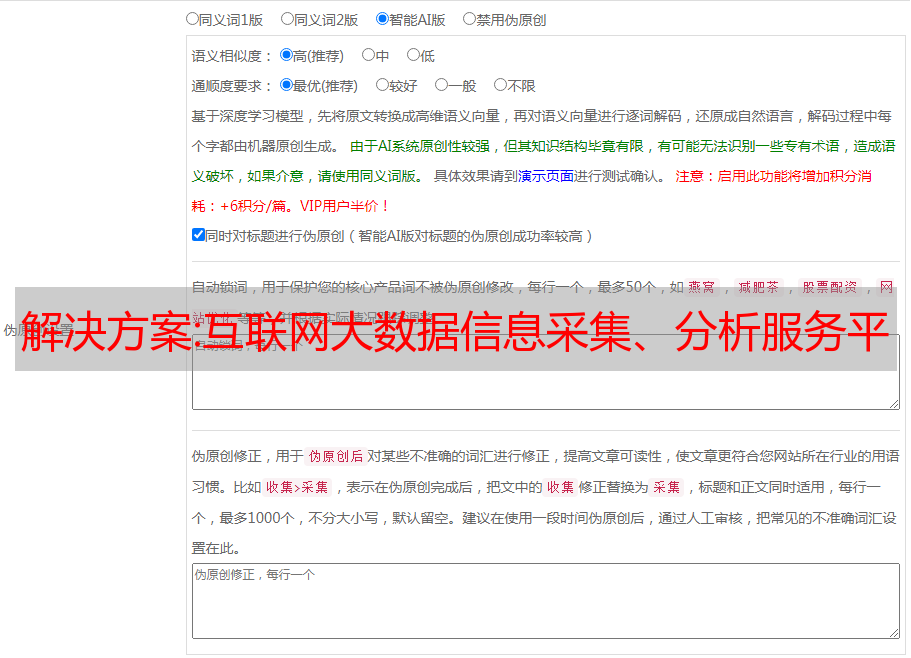Select the 同义词1版 radio option

coord(192,19)
